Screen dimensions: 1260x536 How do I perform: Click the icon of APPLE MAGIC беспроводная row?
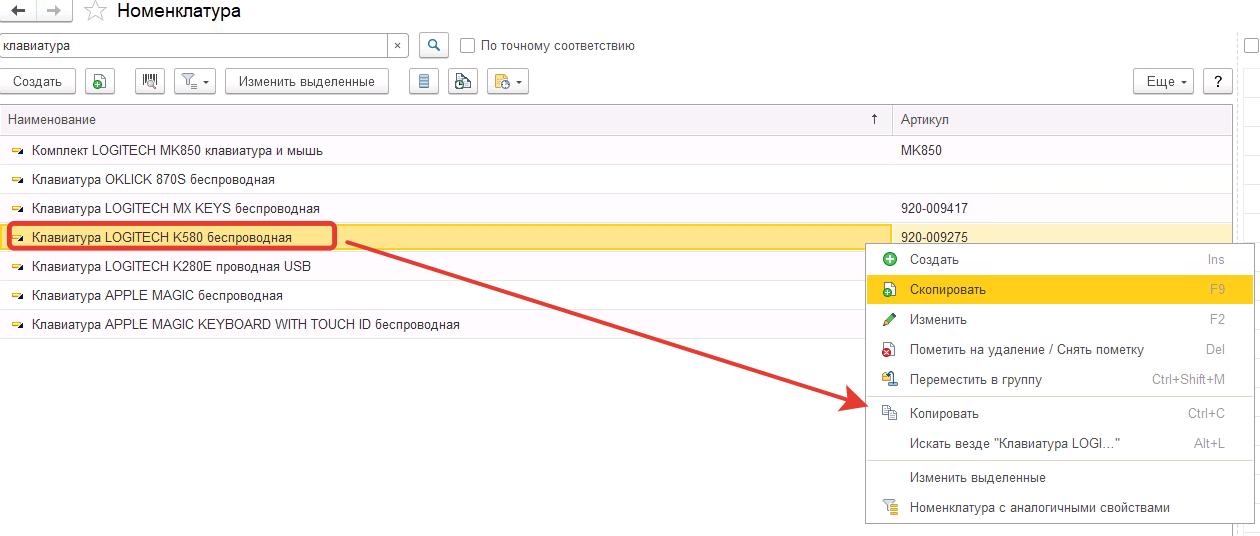point(18,296)
